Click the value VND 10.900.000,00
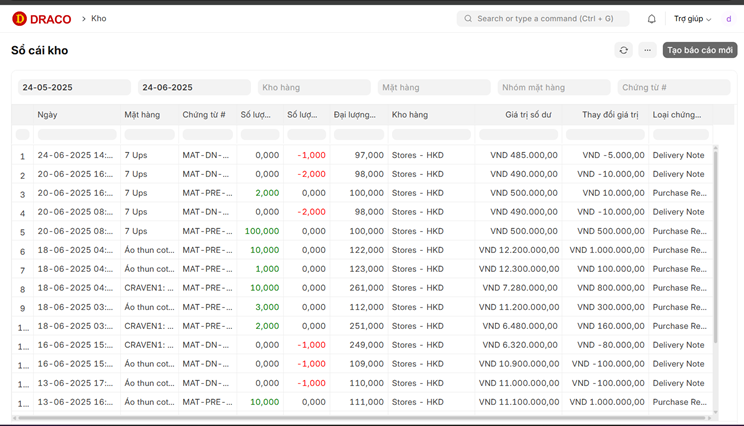This screenshot has width=744, height=426. click(x=519, y=364)
